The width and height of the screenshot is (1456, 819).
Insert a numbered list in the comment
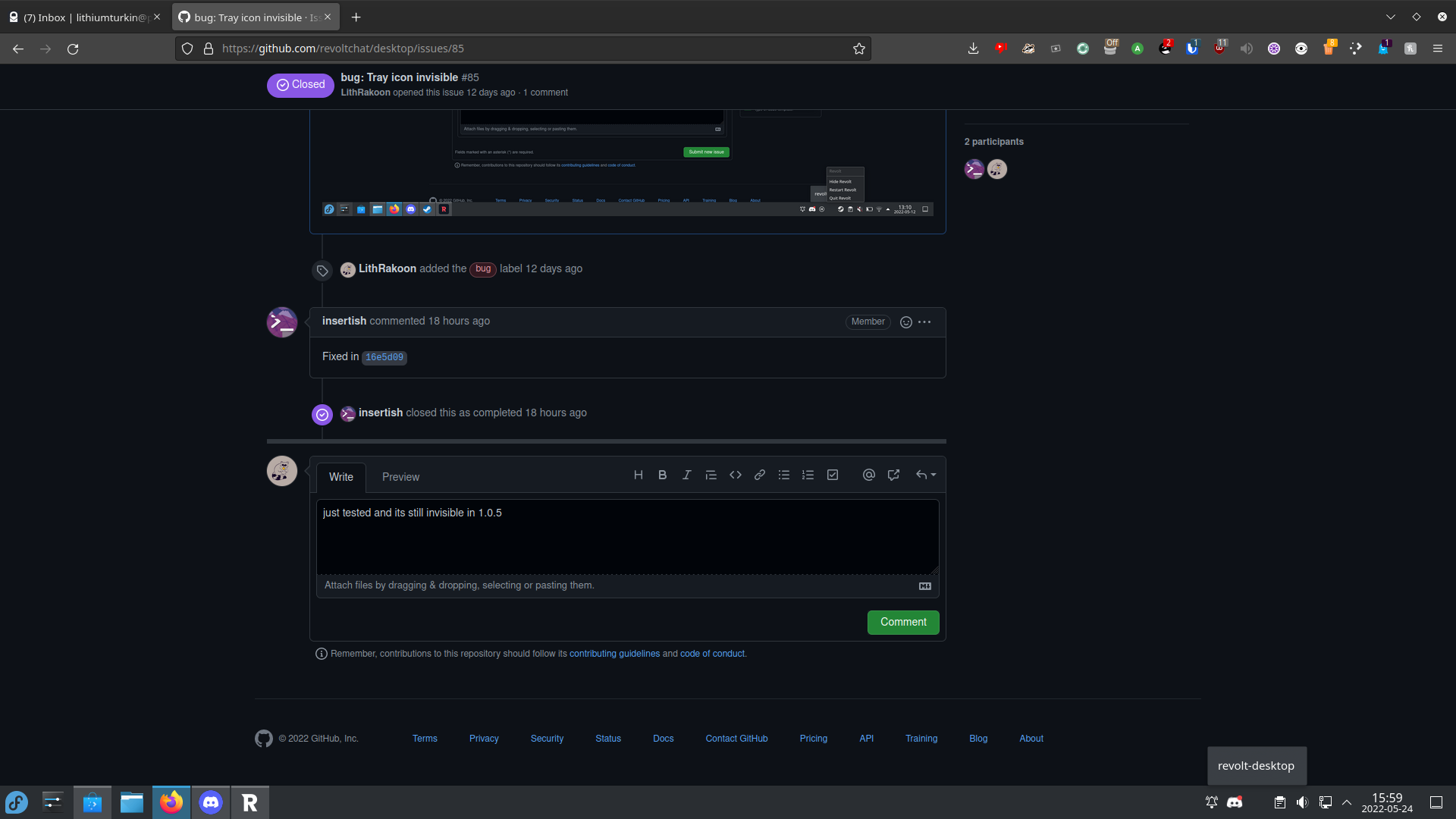coord(808,475)
